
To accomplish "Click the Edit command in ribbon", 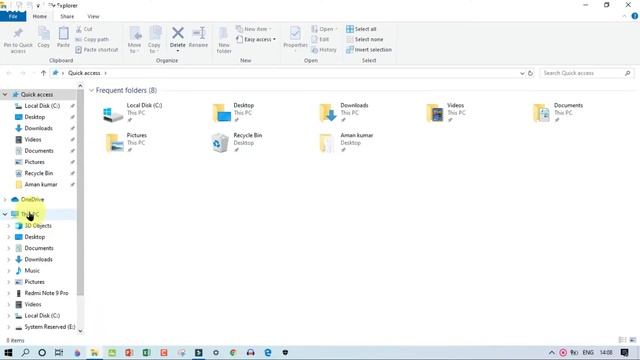I will click(x=320, y=39).
